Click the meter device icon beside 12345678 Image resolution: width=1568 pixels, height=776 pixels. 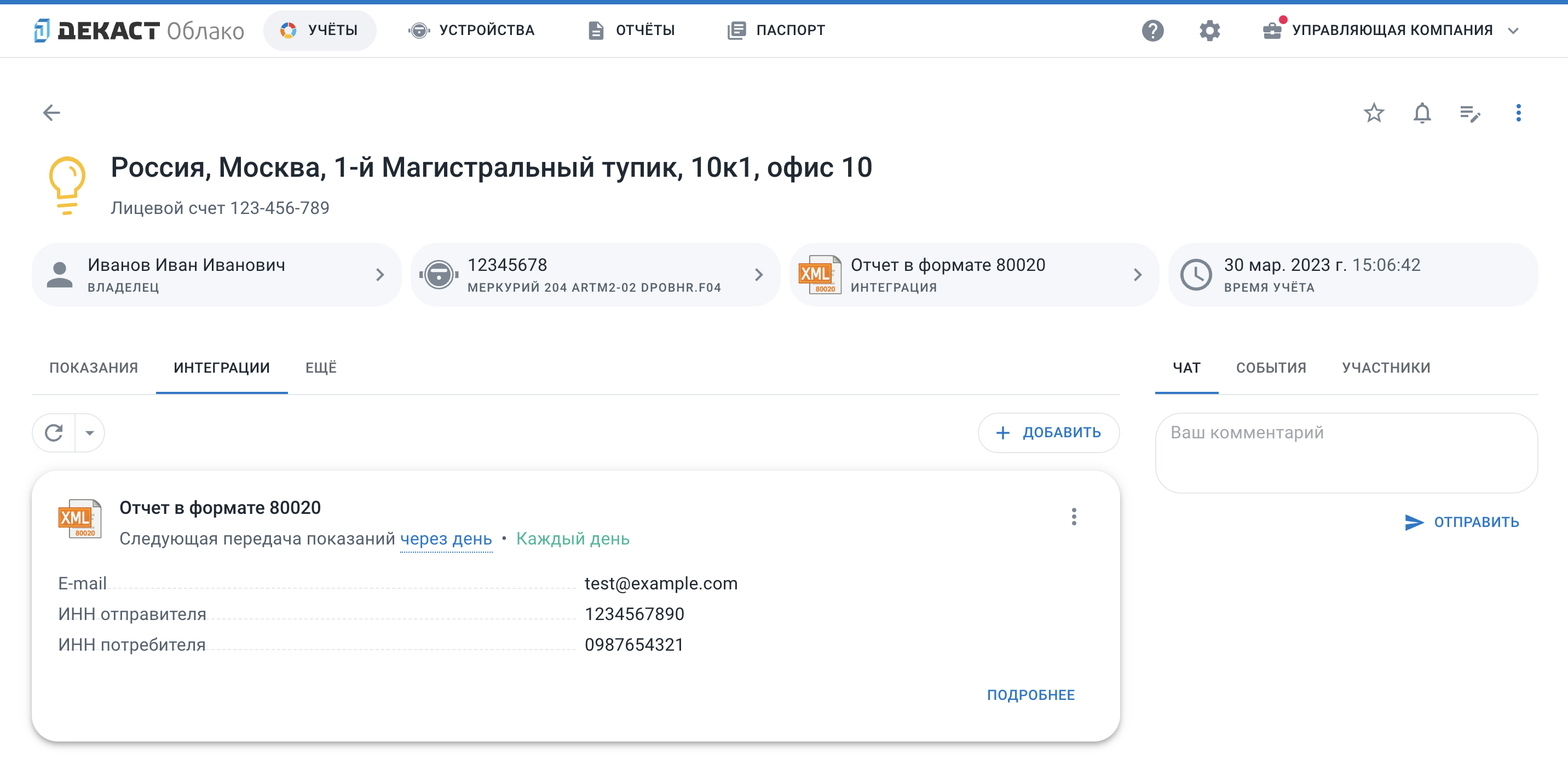pyautogui.click(x=439, y=275)
